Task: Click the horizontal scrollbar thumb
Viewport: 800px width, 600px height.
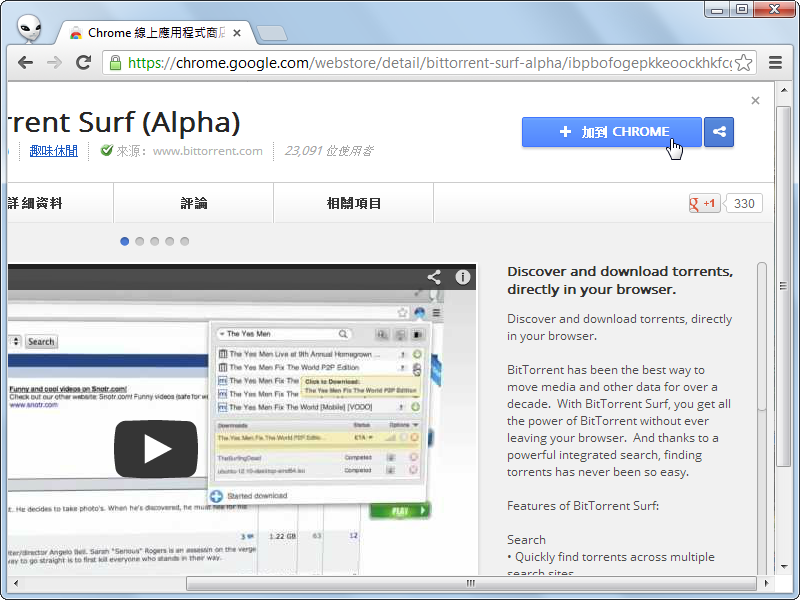Action: pyautogui.click(x=471, y=583)
